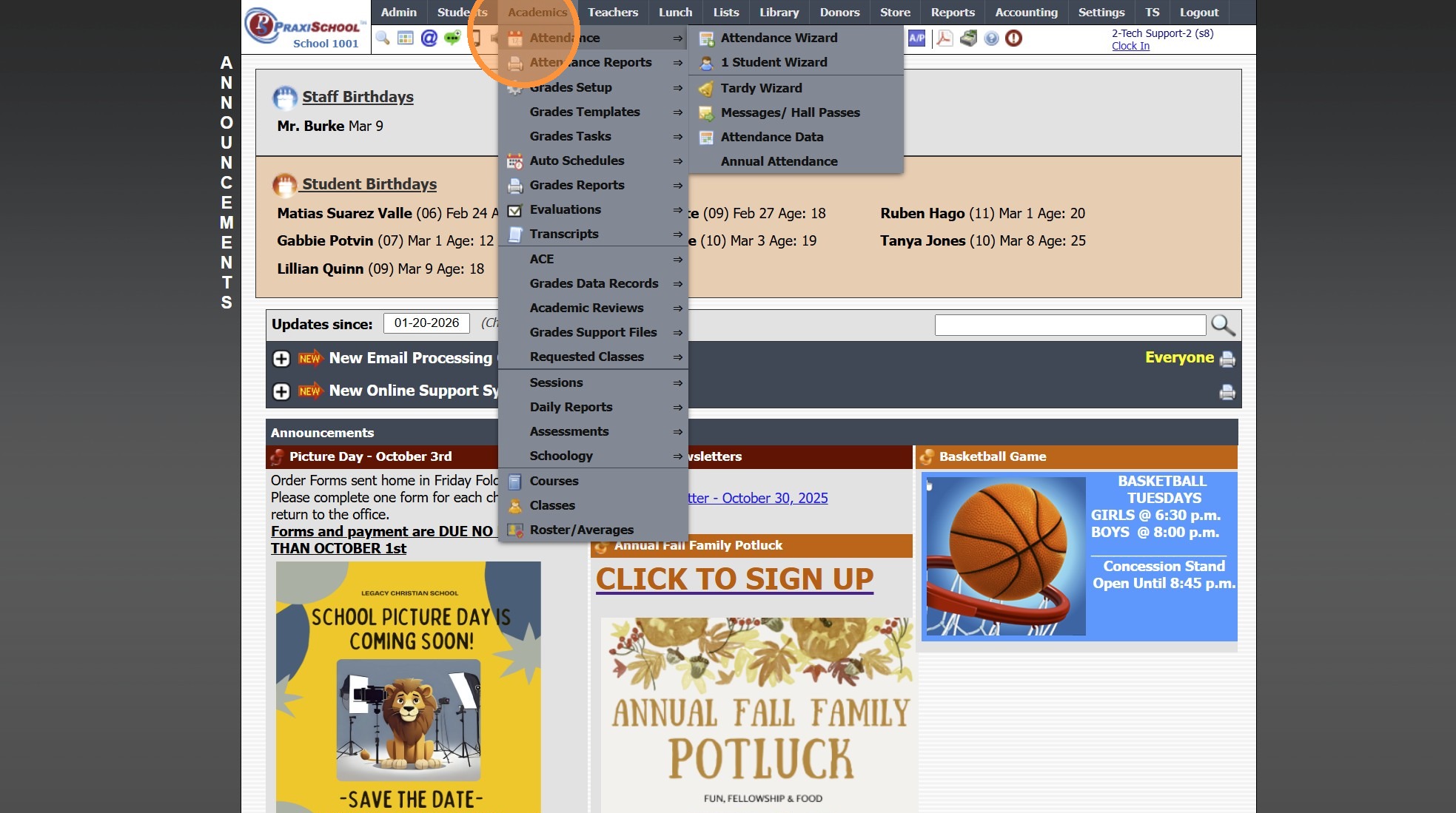1456x813 pixels.
Task: Expand the New Email Processing update
Action: (281, 359)
